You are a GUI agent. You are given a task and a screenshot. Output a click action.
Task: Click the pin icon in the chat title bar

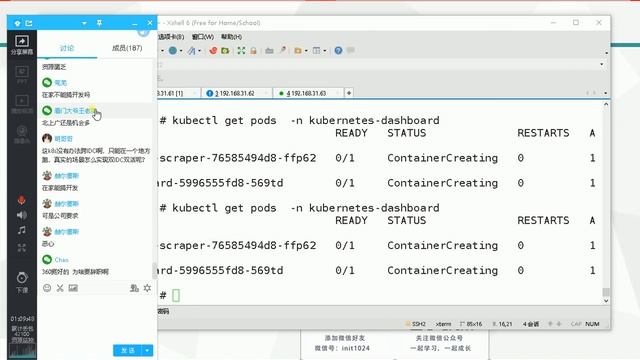[x=99, y=23]
